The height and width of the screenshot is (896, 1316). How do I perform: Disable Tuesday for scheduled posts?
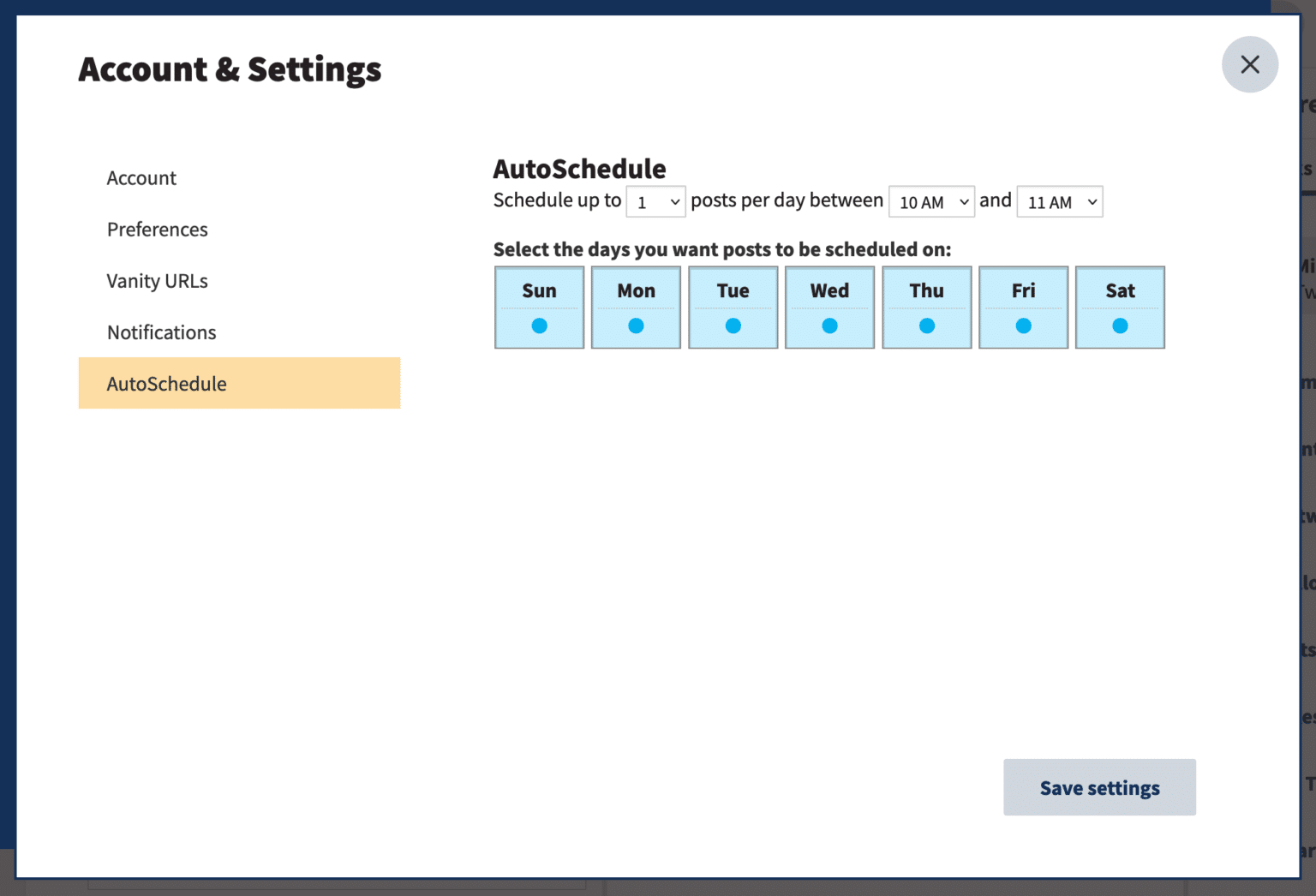(733, 307)
